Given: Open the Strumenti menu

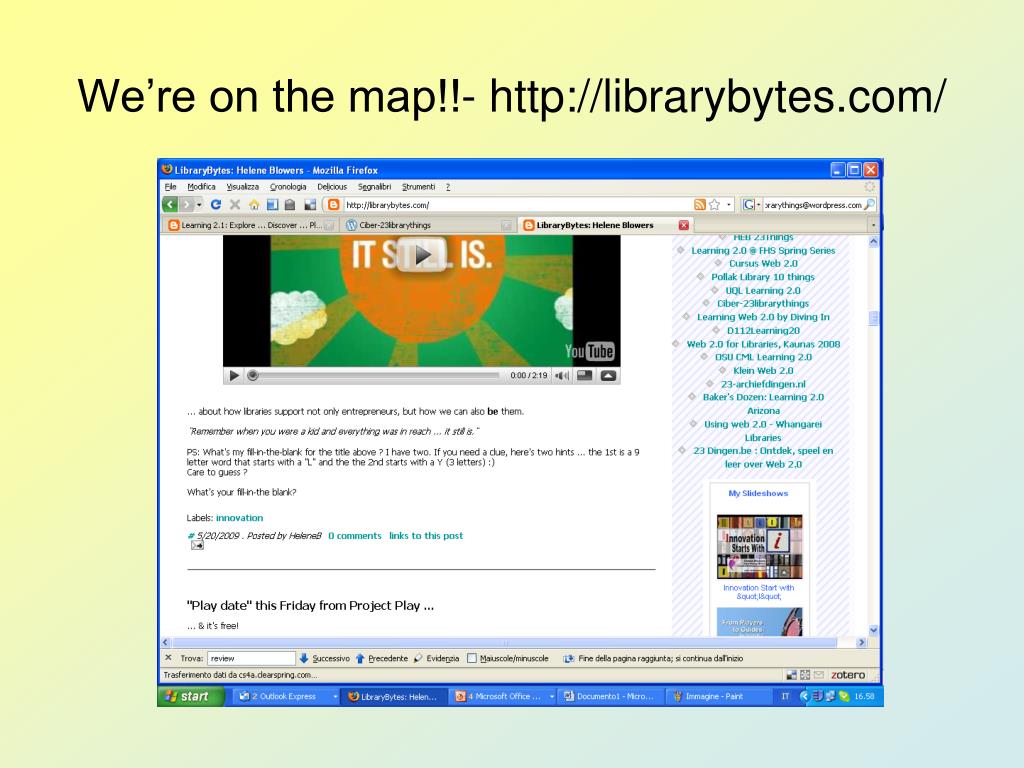Looking at the screenshot, I should point(419,187).
